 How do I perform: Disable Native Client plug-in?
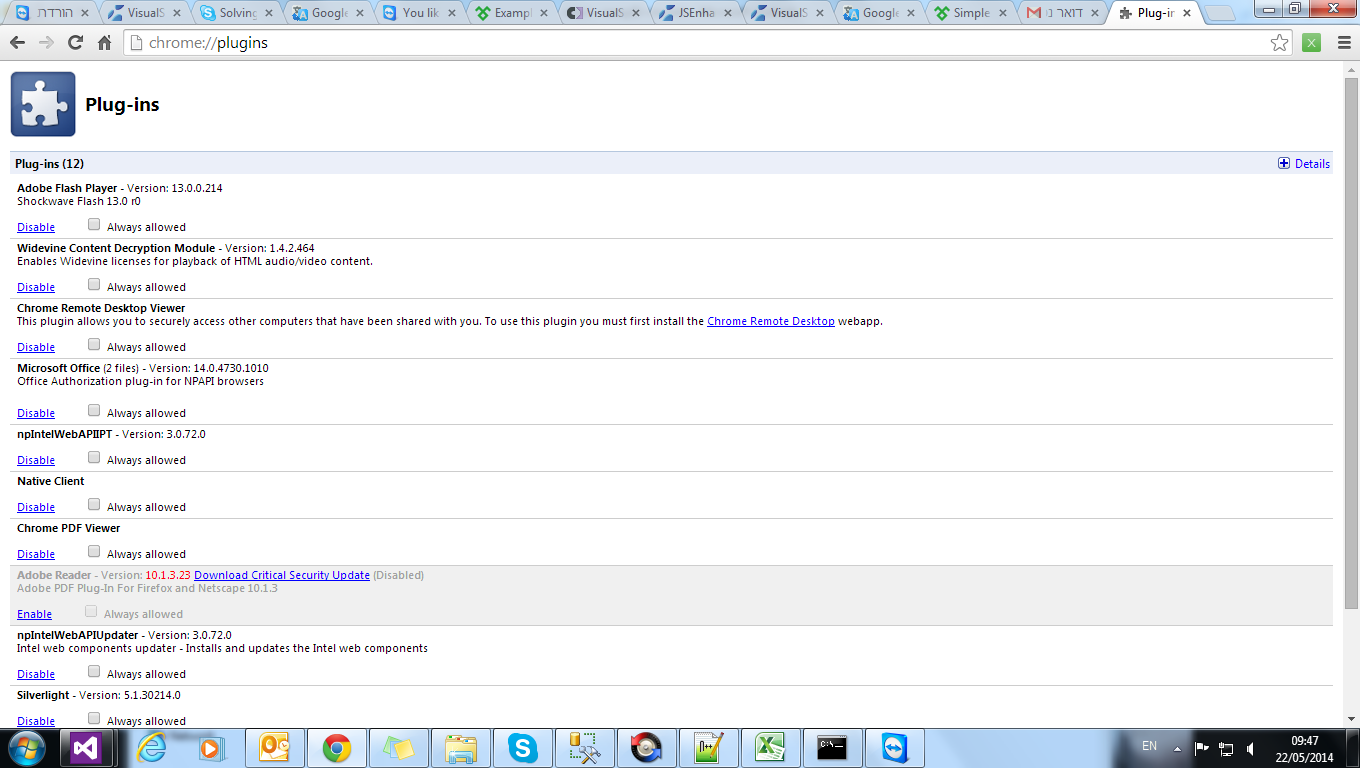click(36, 507)
